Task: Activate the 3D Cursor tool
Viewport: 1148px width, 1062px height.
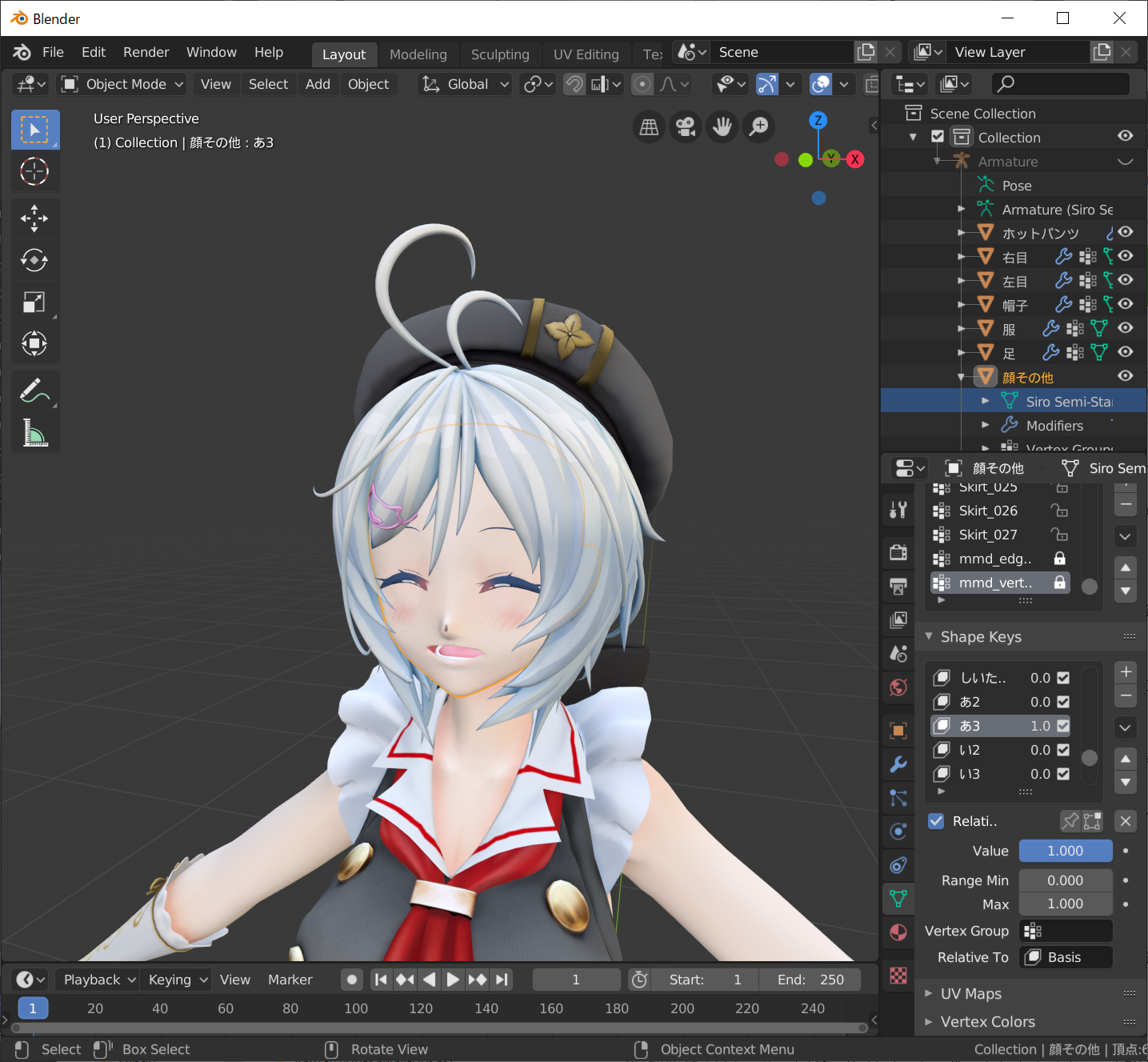Action: [x=34, y=171]
